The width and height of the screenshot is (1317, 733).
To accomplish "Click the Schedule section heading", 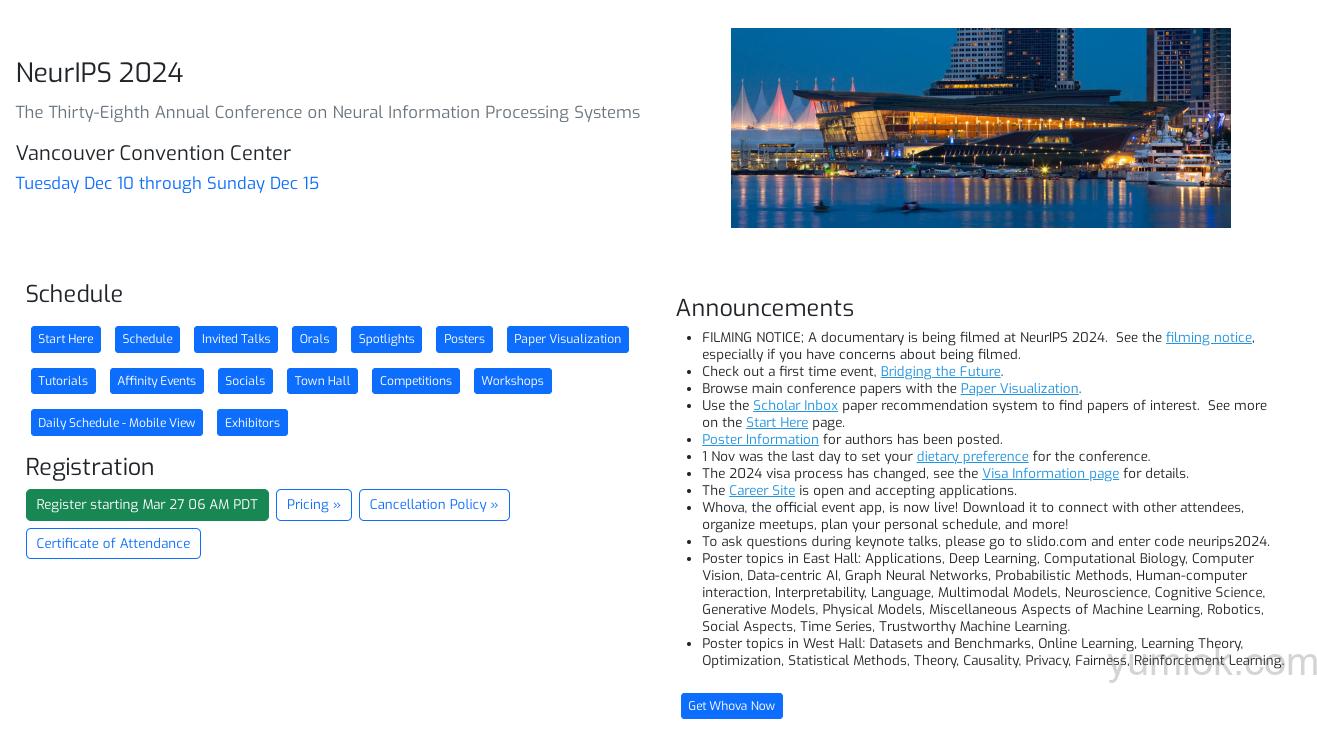I will pos(74,294).
